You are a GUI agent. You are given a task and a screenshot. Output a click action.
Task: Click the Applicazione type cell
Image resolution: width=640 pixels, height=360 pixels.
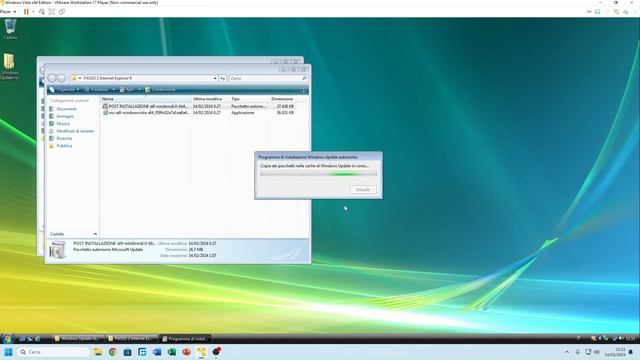pos(242,113)
